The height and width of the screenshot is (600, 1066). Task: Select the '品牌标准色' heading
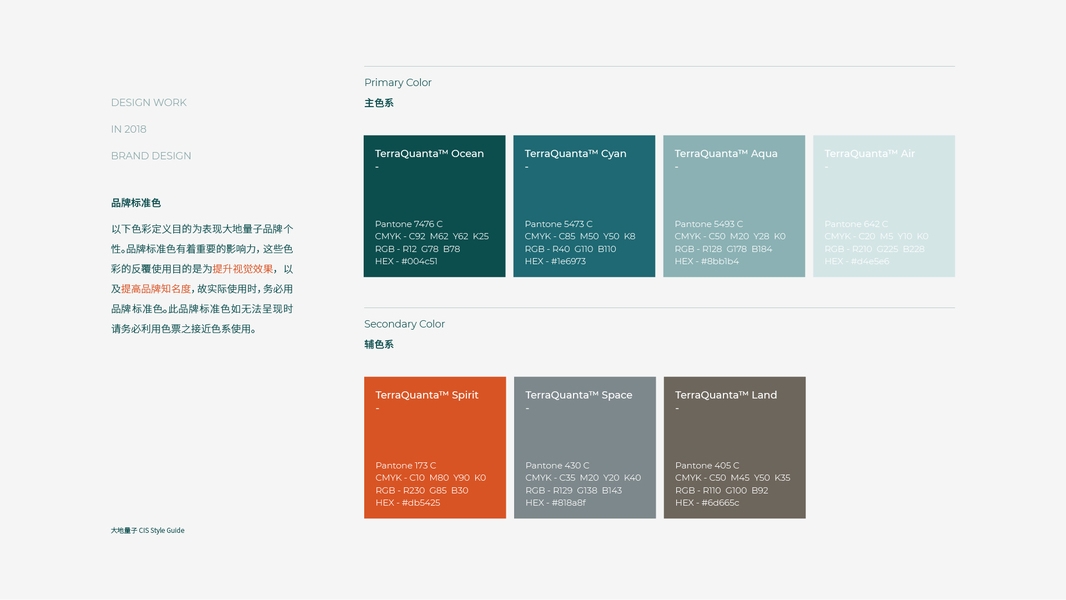click(136, 202)
